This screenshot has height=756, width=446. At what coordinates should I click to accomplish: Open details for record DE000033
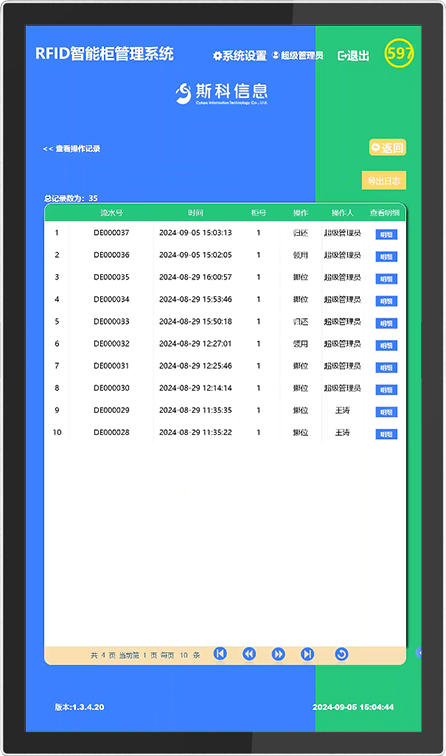coord(386,323)
